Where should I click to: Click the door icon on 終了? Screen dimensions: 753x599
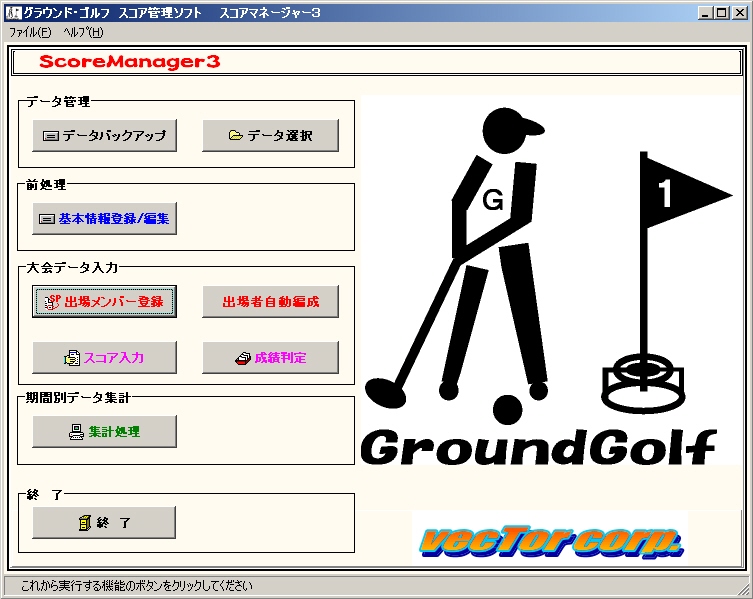85,523
